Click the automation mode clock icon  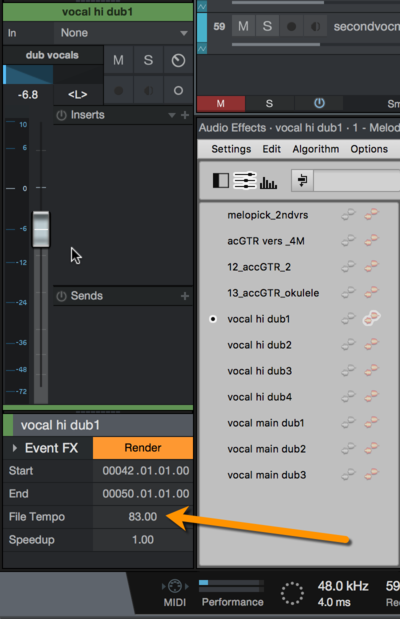pyautogui.click(x=178, y=60)
